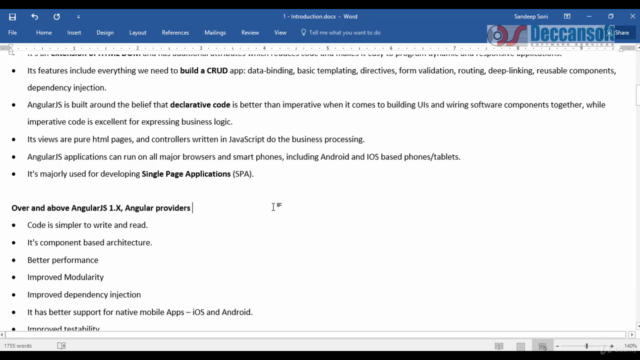Select the Design ribbon tab
Image resolution: width=640 pixels, height=360 pixels.
pyautogui.click(x=105, y=33)
